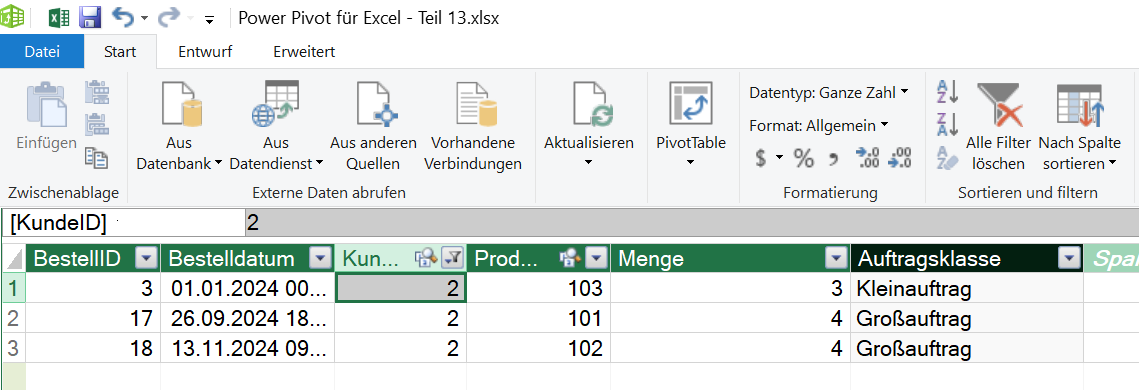Viewport: 1139px width, 390px height.
Task: Click the redo arrow icon
Action: pyautogui.click(x=169, y=17)
